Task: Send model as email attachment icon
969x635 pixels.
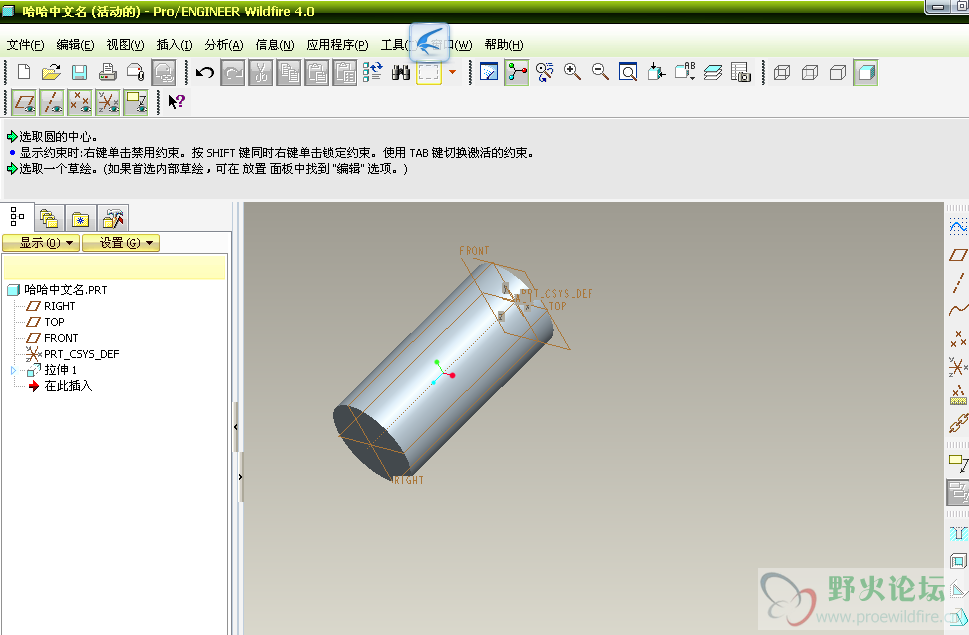Action: pyautogui.click(x=135, y=72)
